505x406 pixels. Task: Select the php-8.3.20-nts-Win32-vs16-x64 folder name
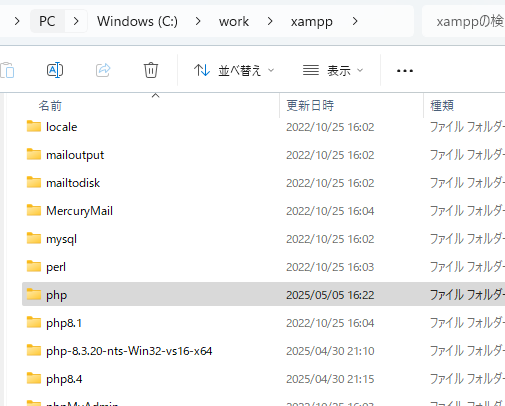[x=129, y=351]
